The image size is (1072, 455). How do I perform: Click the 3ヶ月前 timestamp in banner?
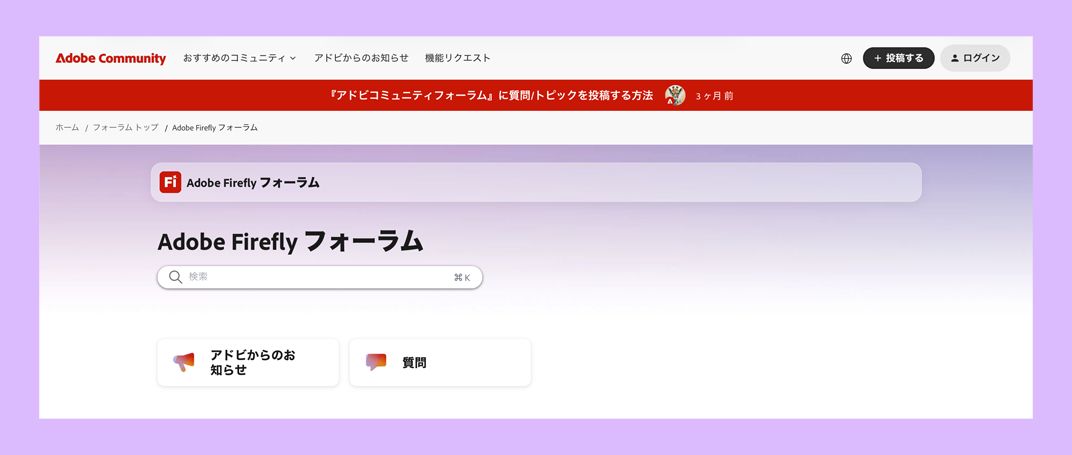point(714,96)
